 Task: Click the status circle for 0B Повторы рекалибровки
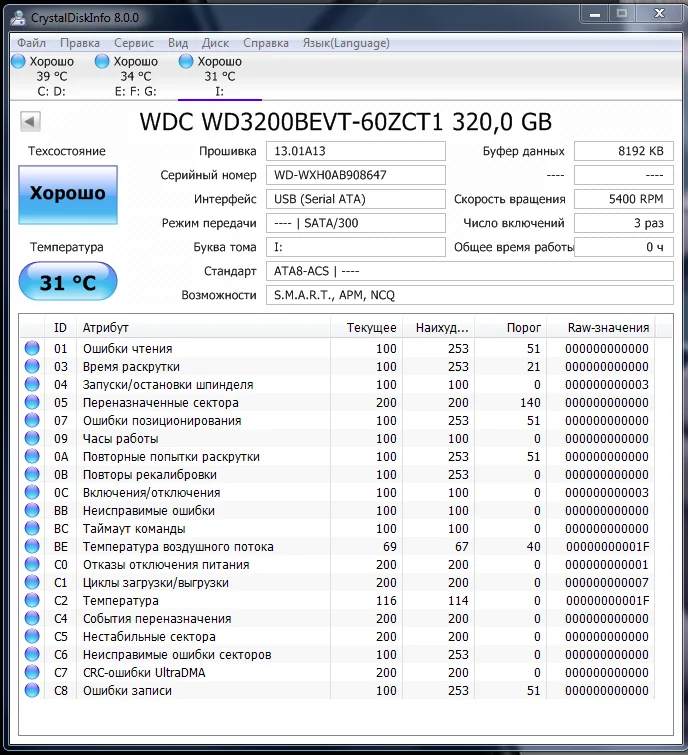tap(32, 474)
